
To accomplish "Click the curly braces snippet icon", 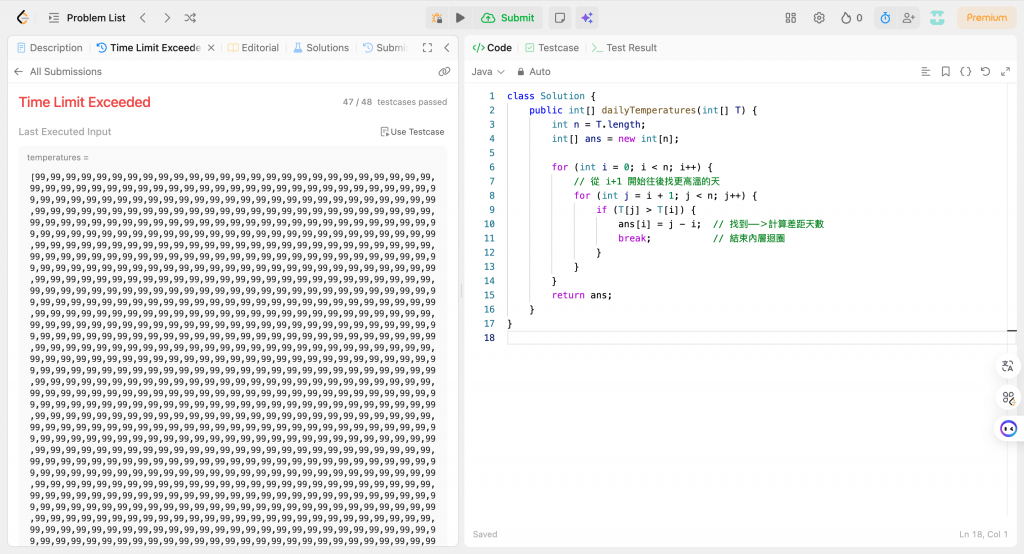I will (x=965, y=71).
